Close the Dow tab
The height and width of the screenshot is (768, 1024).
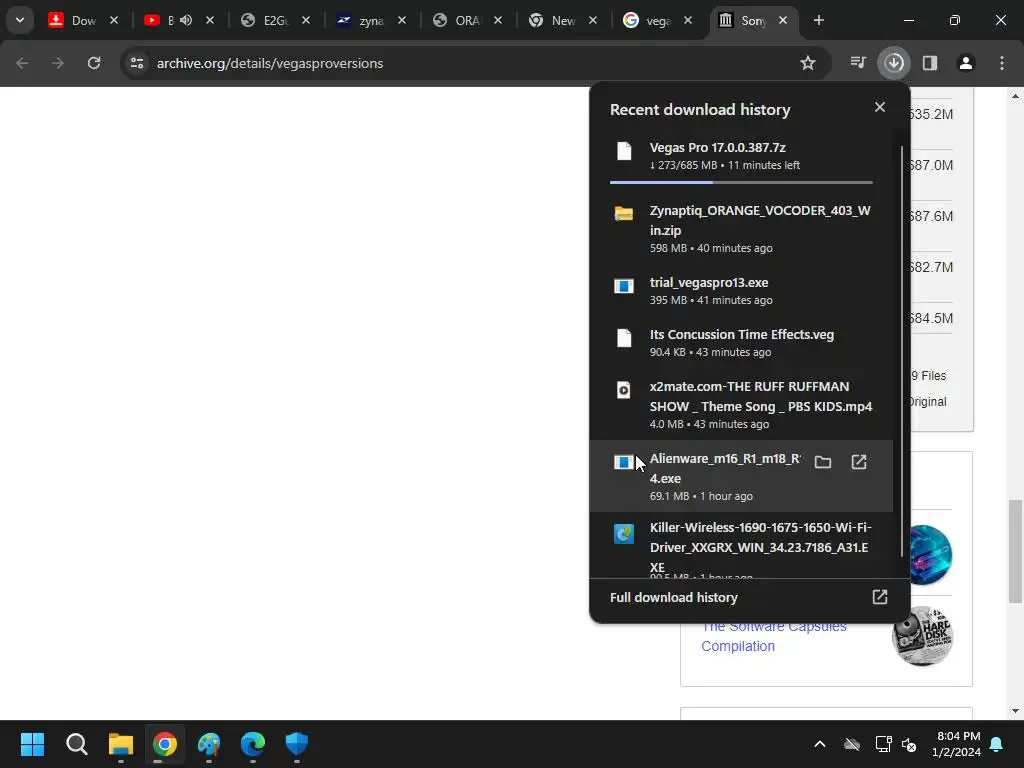(114, 20)
